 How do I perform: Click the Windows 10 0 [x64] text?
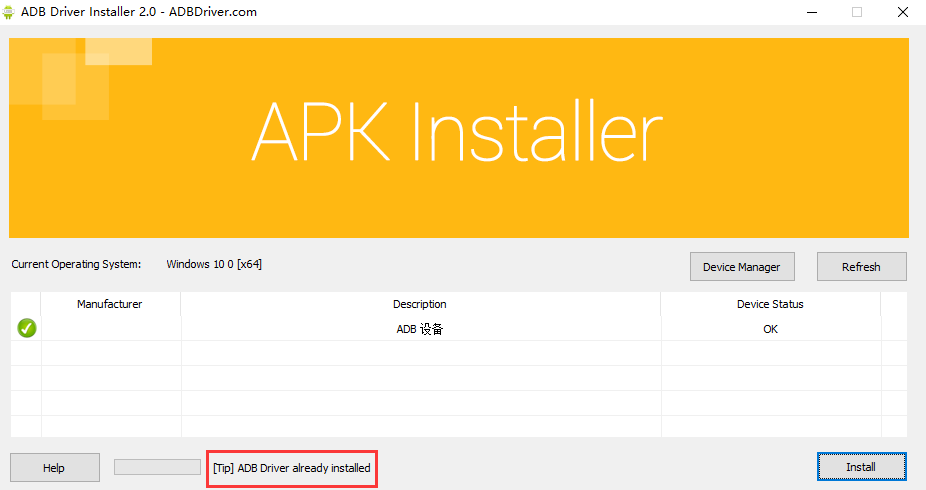click(x=214, y=264)
